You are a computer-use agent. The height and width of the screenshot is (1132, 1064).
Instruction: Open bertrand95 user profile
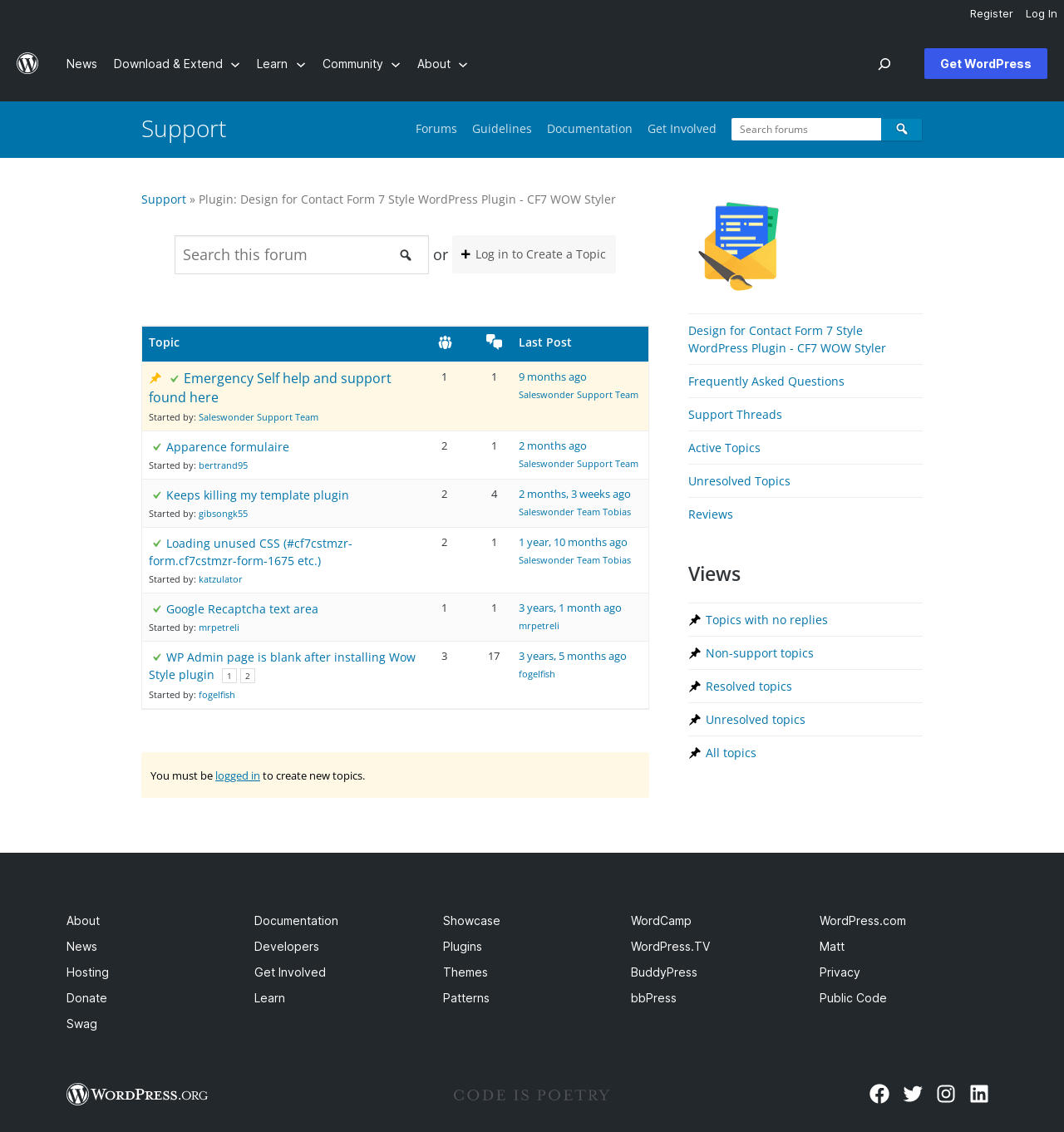coord(223,465)
